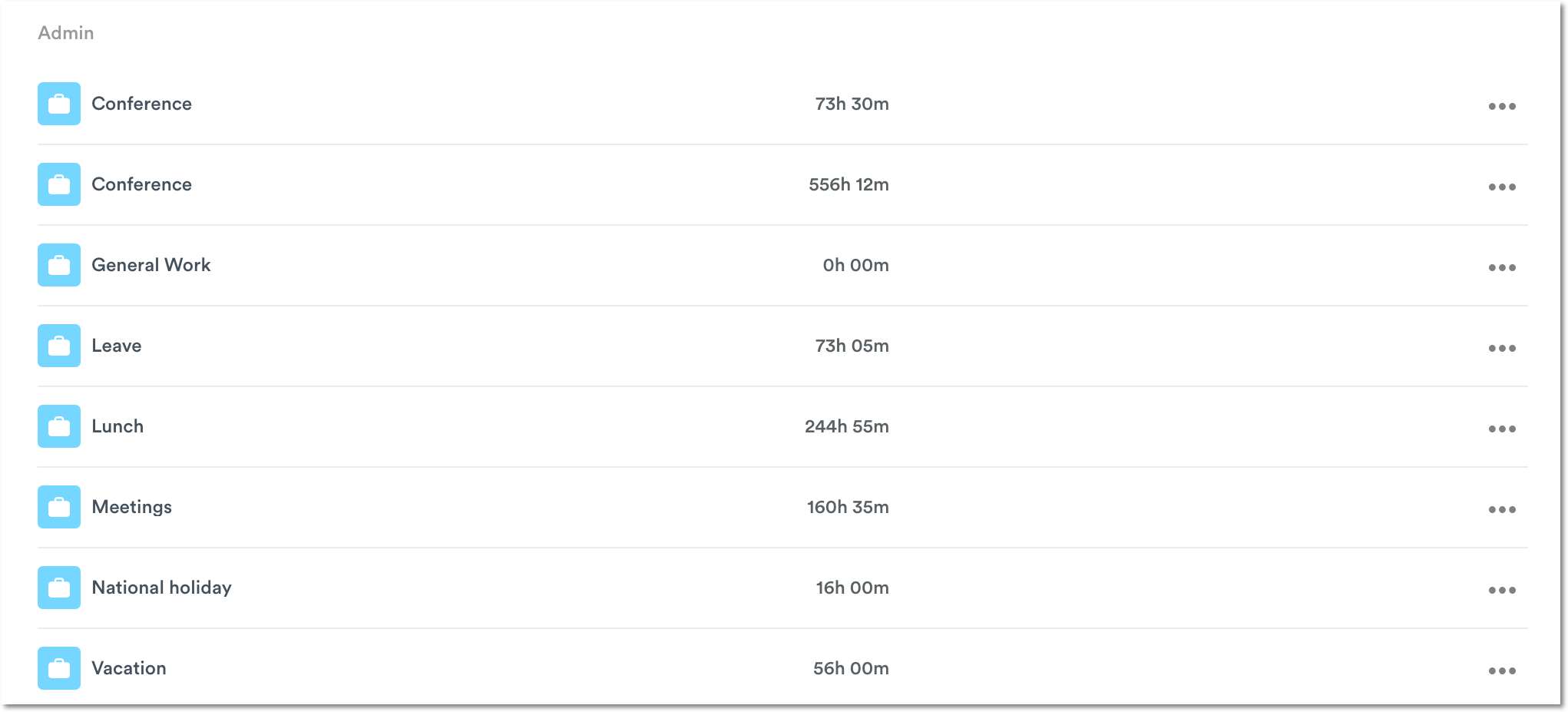Open options for the 73h 30m Conference
Viewport: 1568px width, 712px height.
point(1501,106)
